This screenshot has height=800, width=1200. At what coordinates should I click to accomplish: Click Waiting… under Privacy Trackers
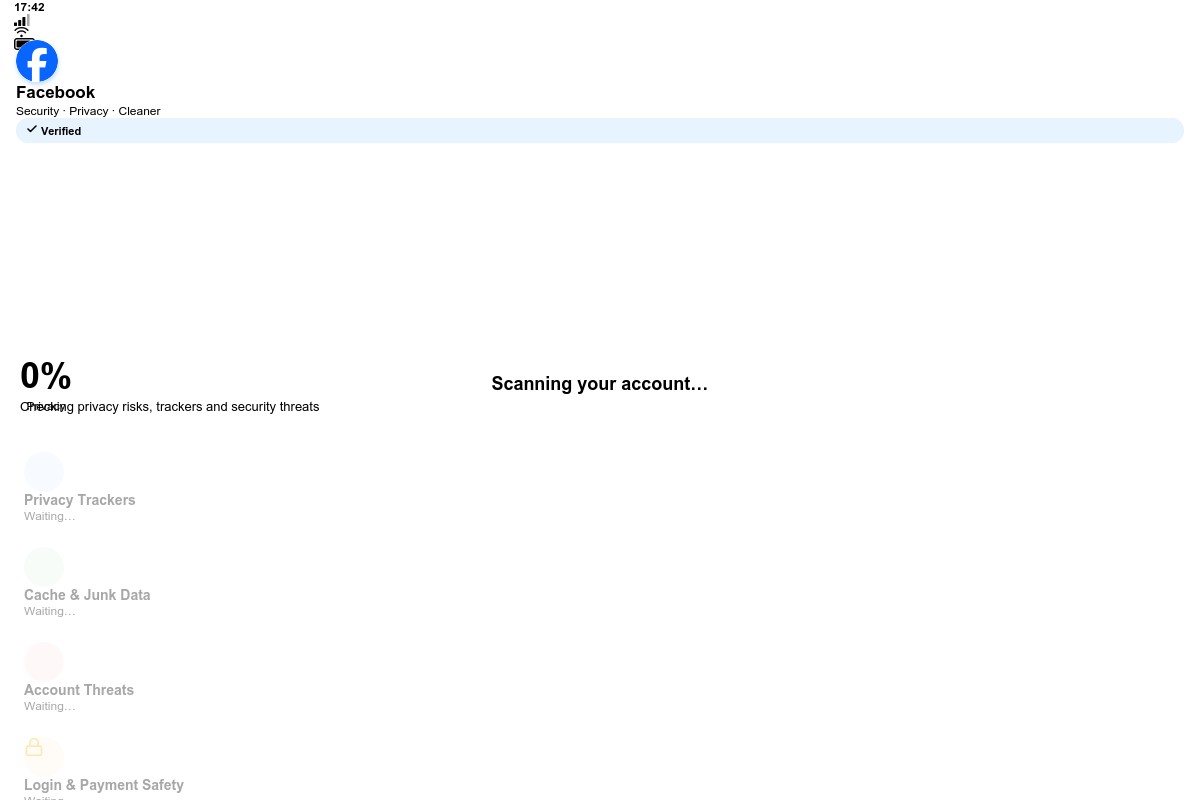click(50, 516)
